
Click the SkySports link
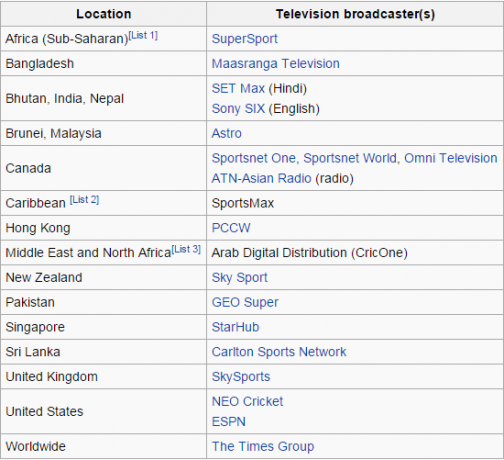coord(241,377)
